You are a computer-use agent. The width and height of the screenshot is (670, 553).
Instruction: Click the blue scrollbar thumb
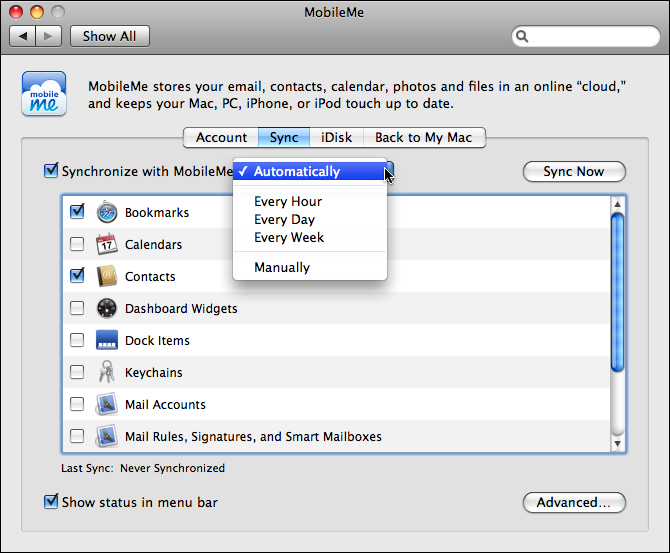point(617,292)
